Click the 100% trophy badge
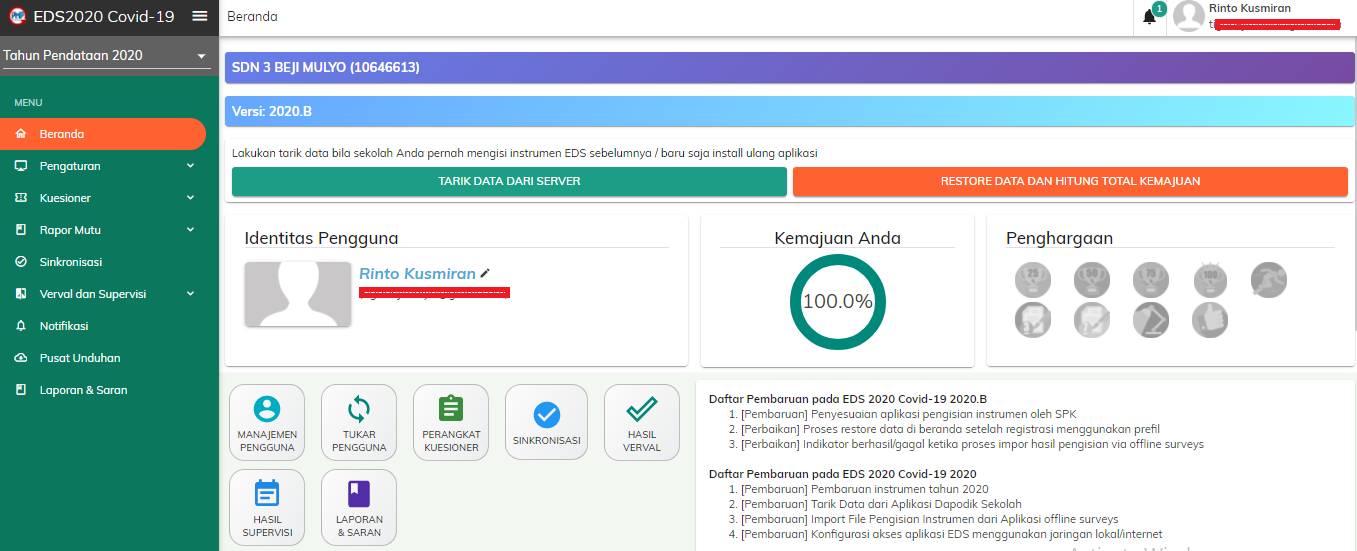 coord(1210,280)
